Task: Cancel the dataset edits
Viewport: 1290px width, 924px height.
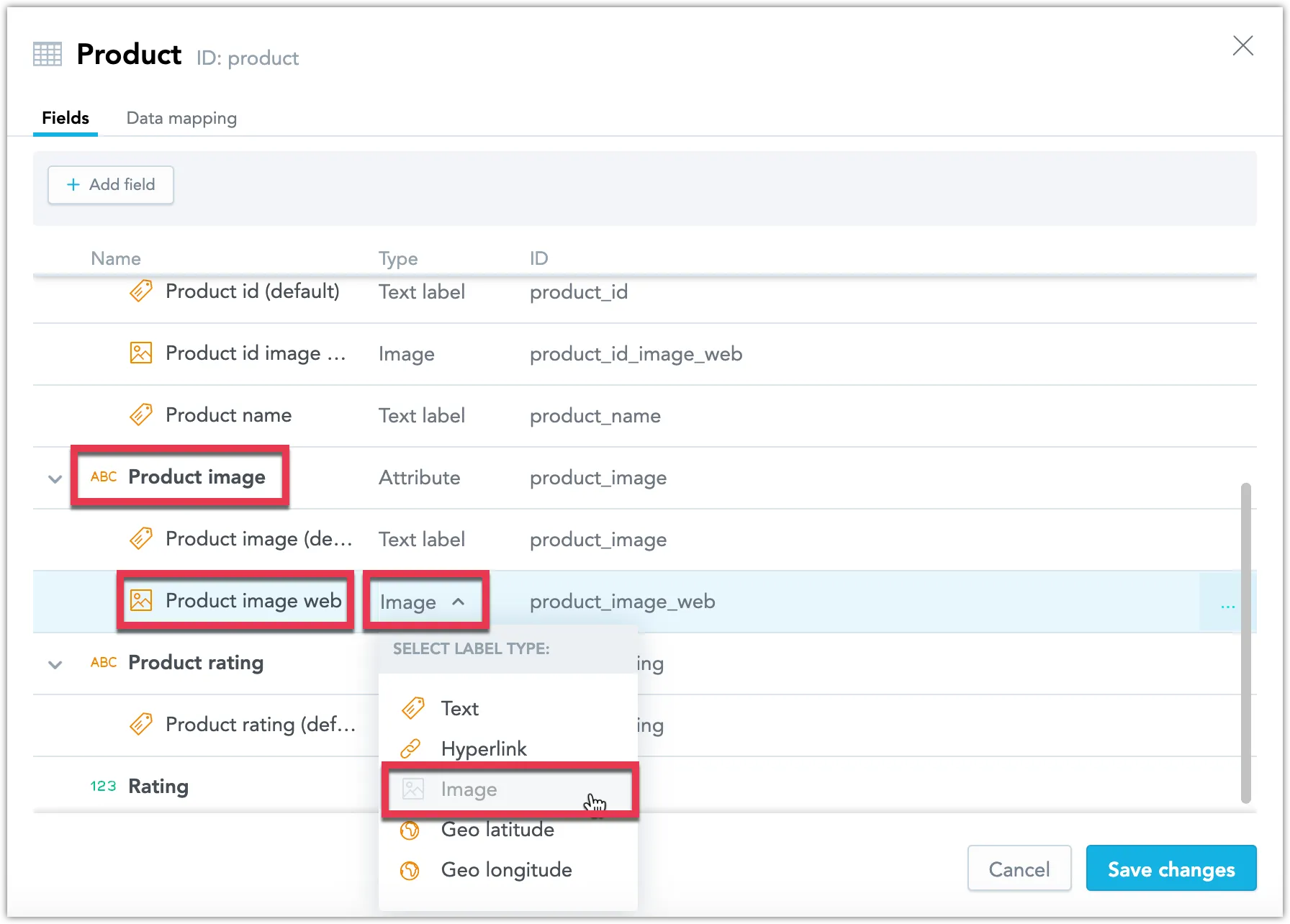Action: point(1019,869)
